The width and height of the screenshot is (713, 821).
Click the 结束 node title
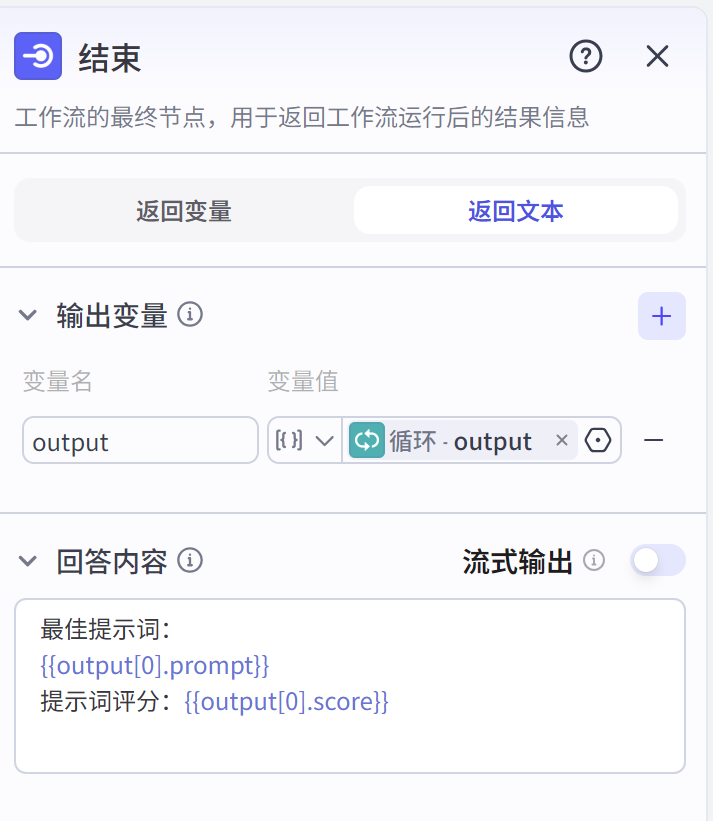110,58
